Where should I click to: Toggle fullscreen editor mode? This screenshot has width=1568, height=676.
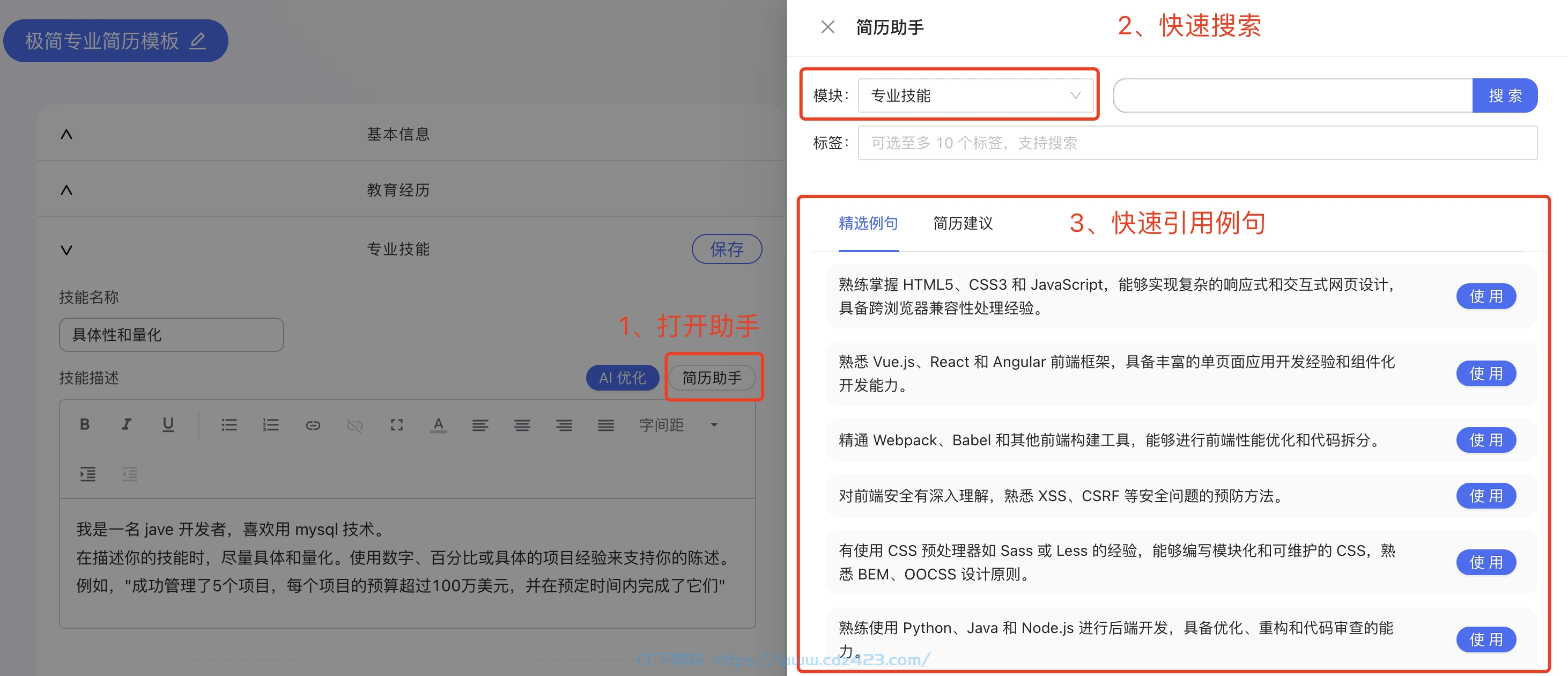(x=396, y=424)
